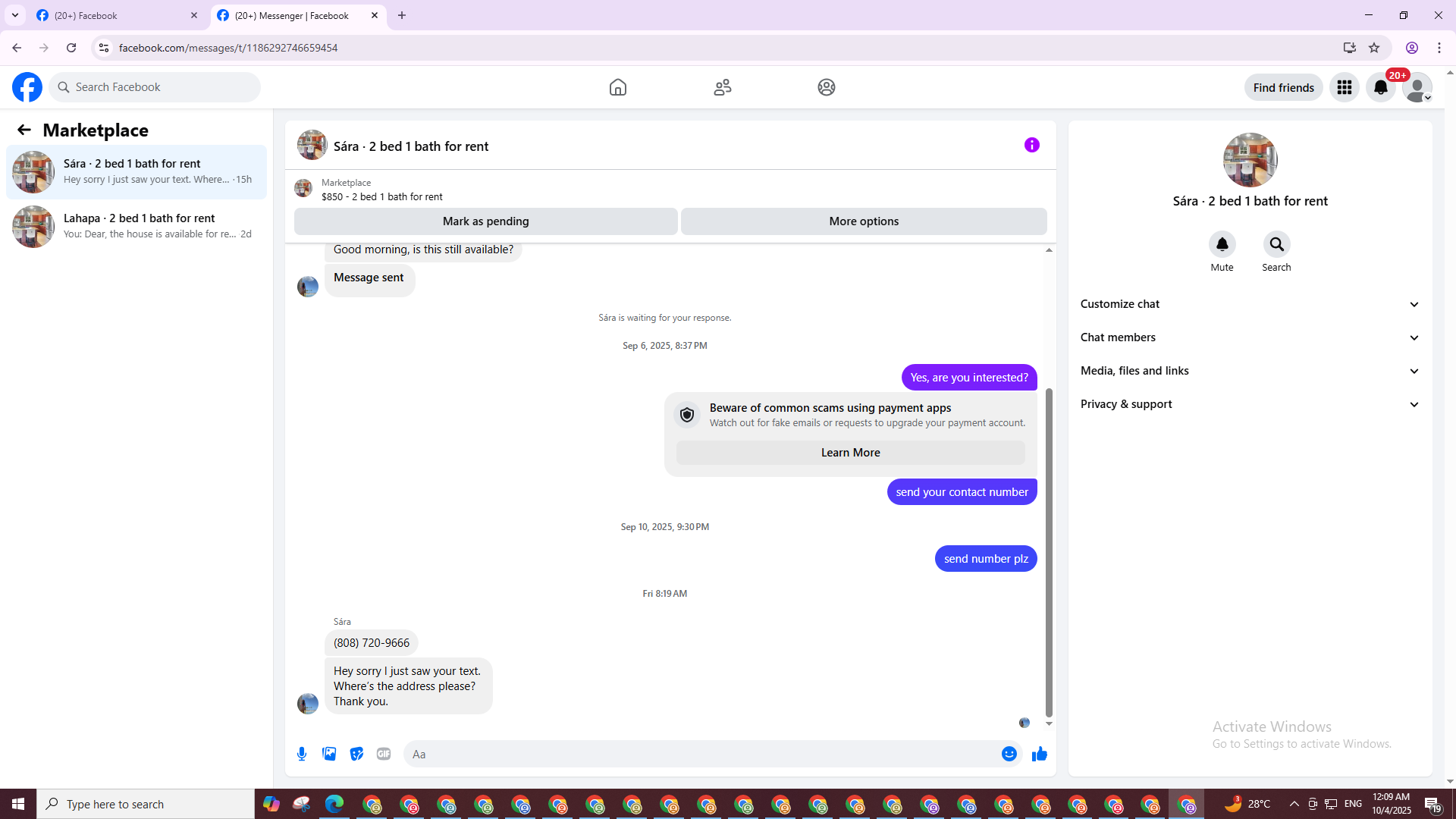This screenshot has height=819, width=1456.
Task: Close the Messenger | Facebook tab
Action: pyautogui.click(x=375, y=15)
